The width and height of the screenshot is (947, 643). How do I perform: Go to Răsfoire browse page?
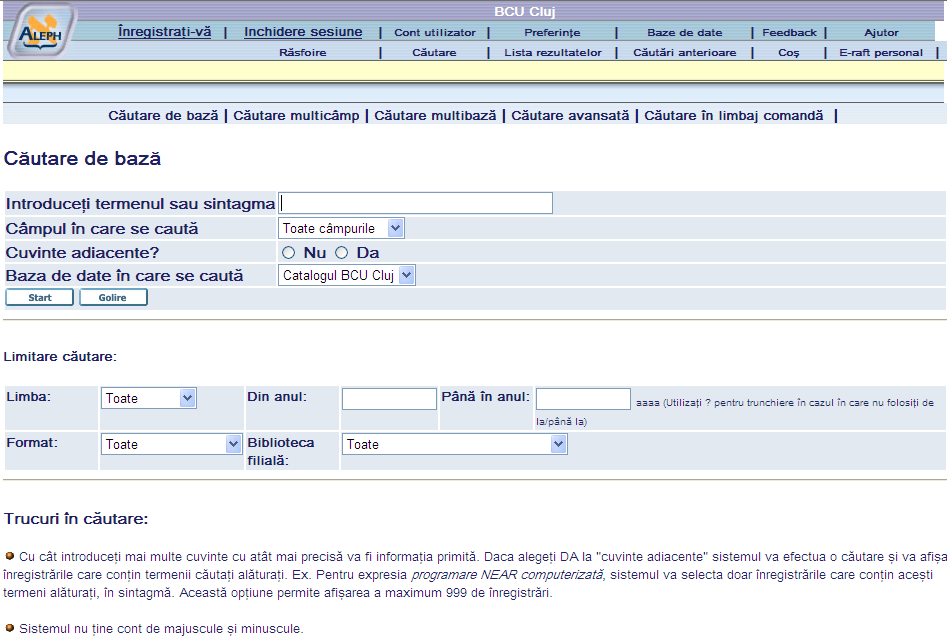coord(303,53)
